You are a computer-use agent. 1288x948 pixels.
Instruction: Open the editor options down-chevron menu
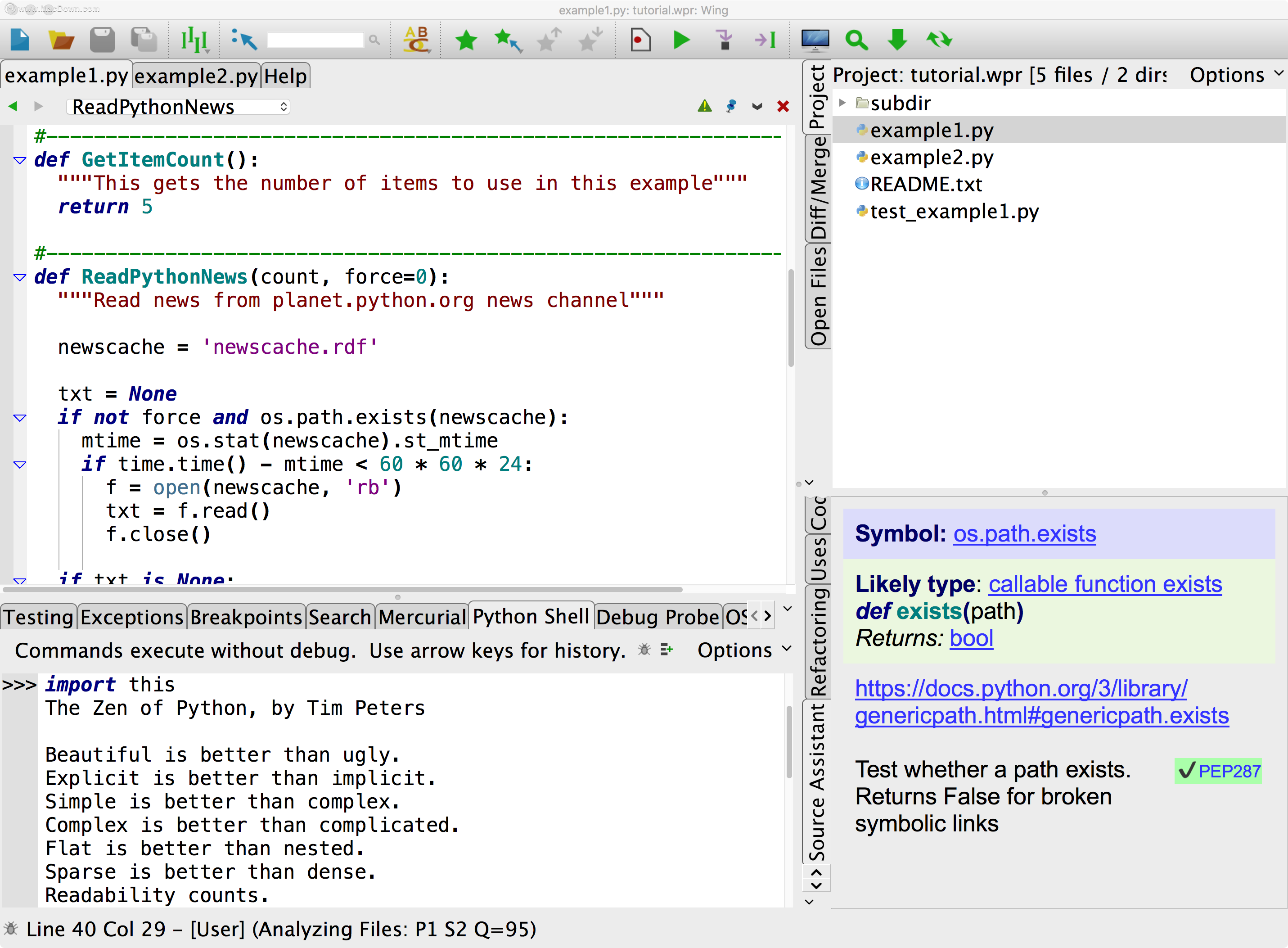(757, 106)
